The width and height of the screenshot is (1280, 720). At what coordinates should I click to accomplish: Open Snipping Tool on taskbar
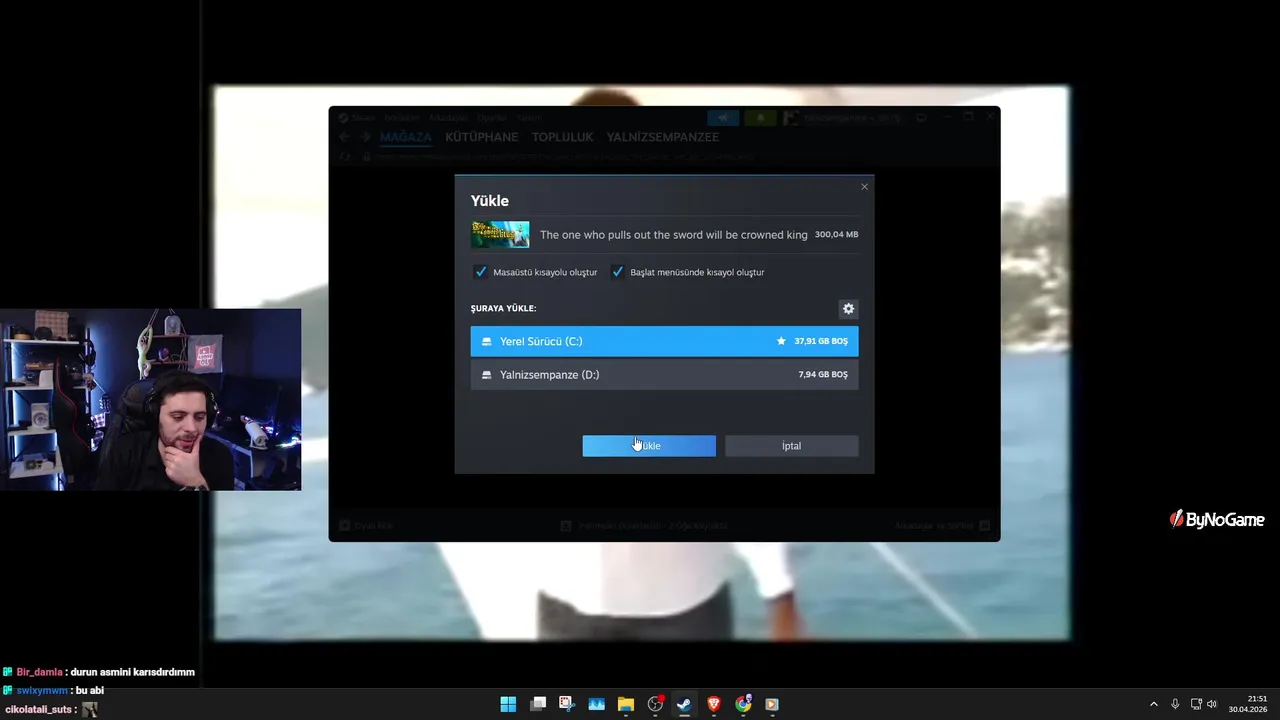(x=567, y=704)
